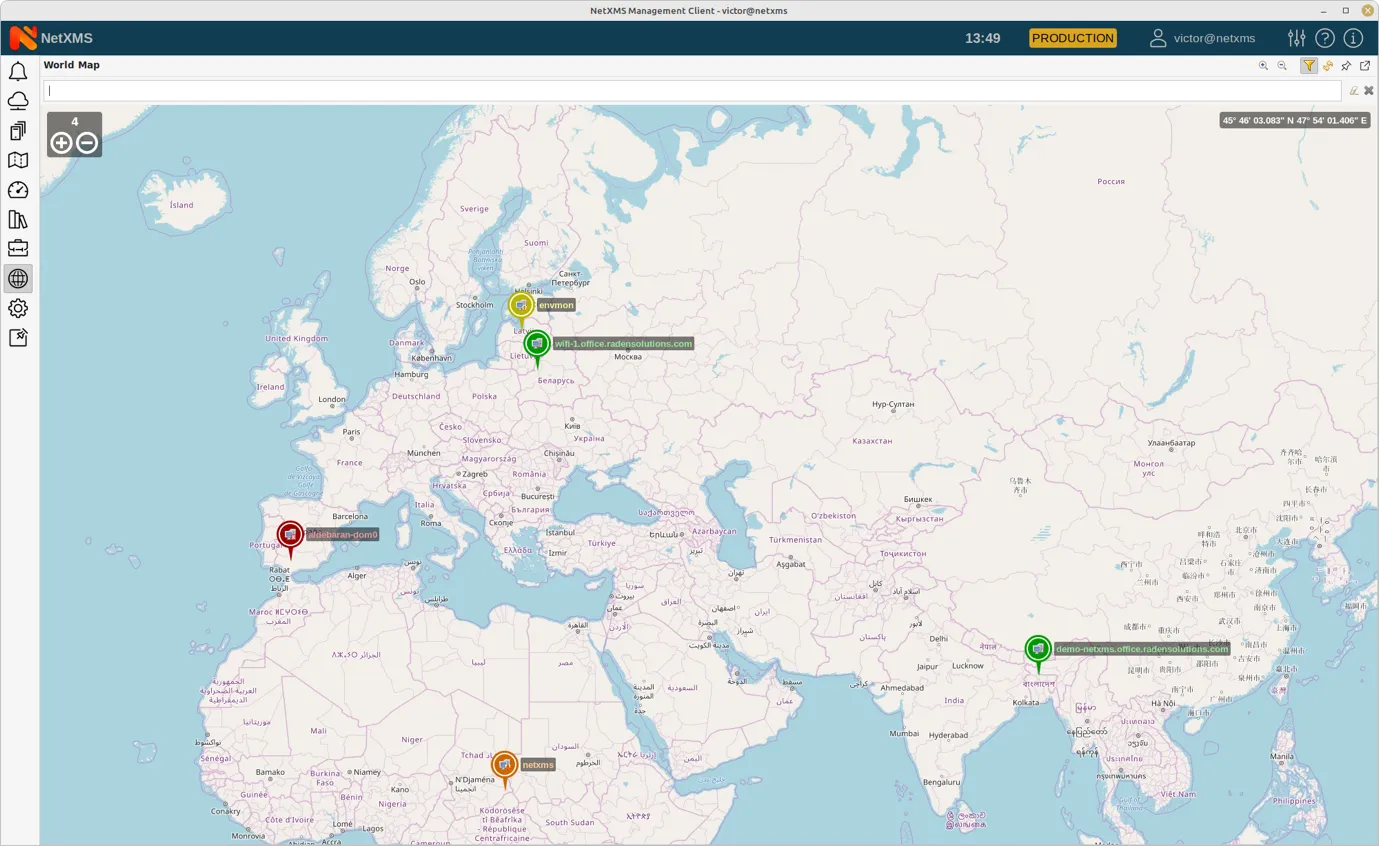Image resolution: width=1379 pixels, height=846 pixels.
Task: Close the filter bar with the X icon
Action: [1369, 90]
